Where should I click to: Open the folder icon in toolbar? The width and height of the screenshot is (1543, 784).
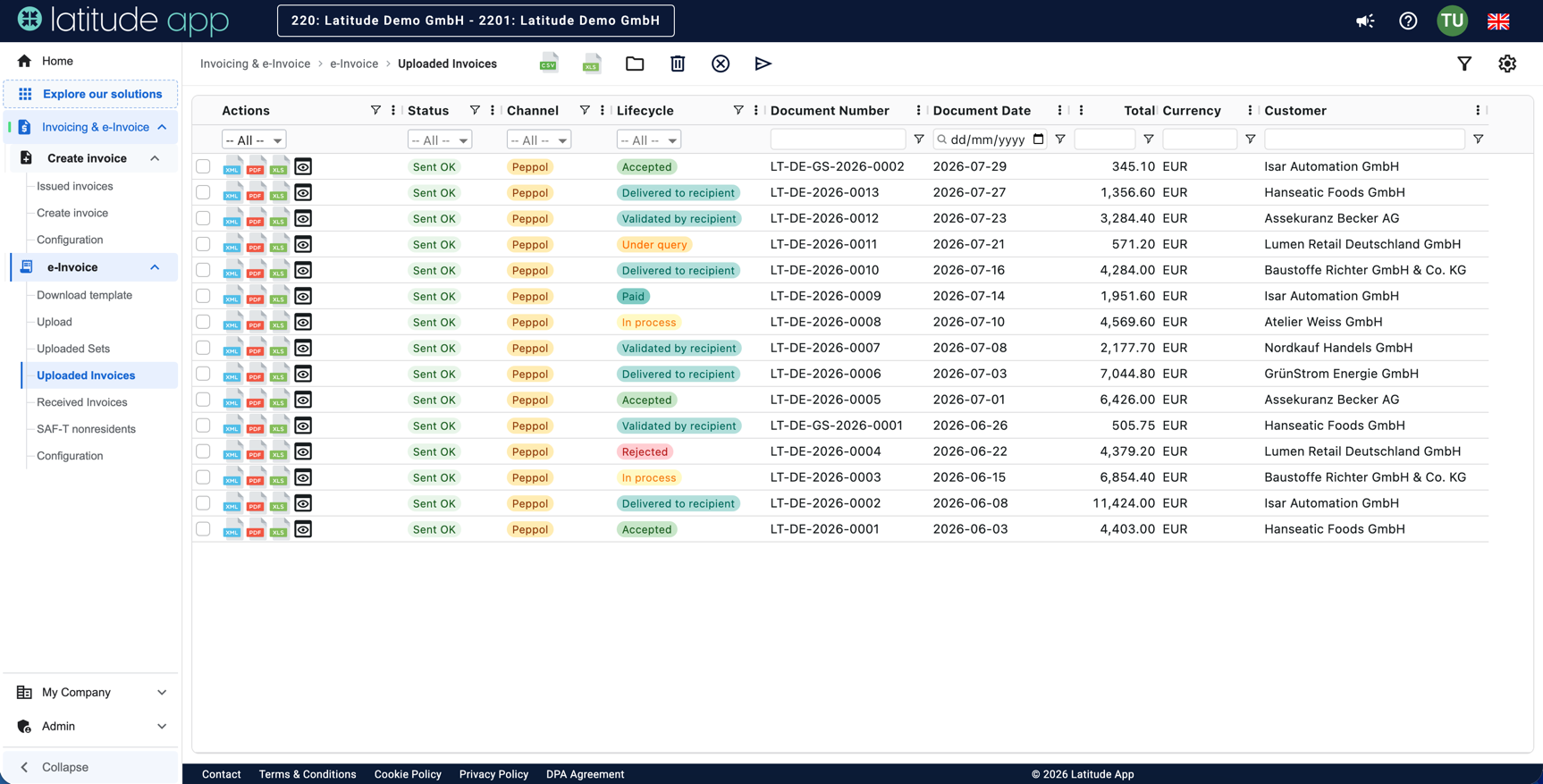click(x=635, y=63)
